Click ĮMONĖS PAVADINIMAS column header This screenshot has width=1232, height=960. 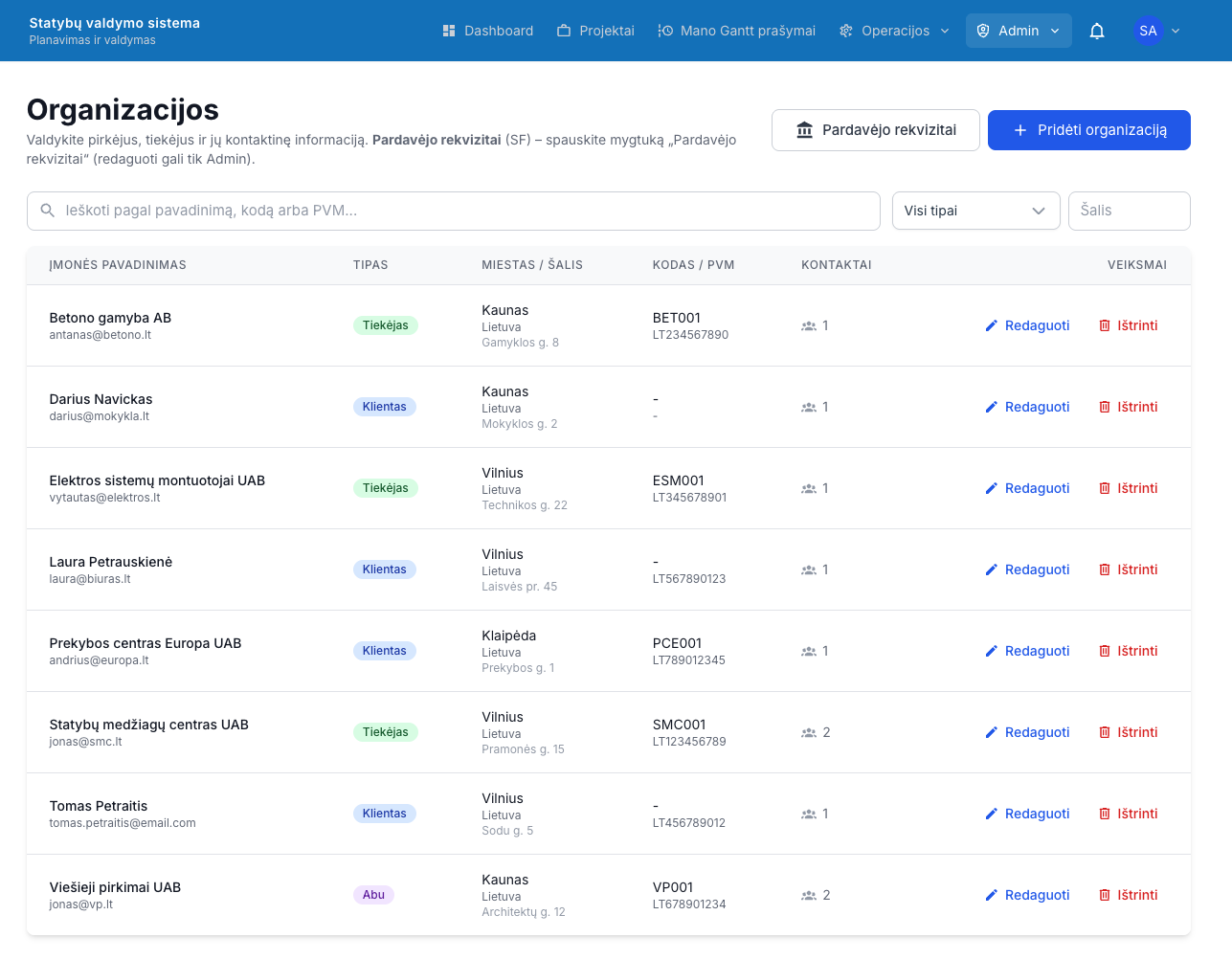tap(118, 265)
